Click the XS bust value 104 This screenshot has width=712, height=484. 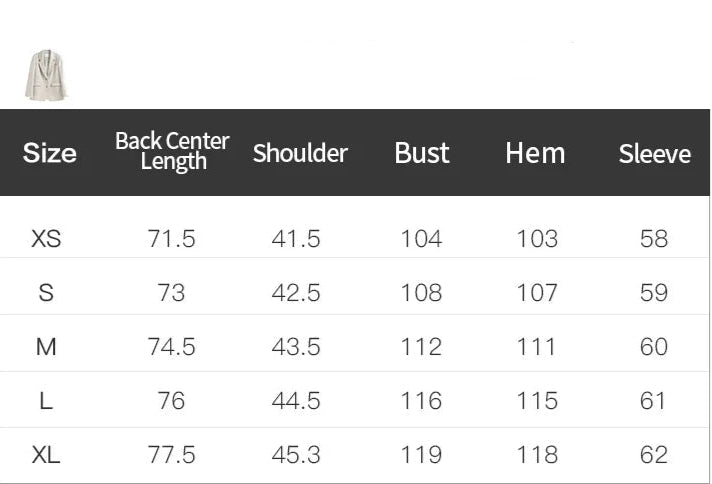point(421,239)
